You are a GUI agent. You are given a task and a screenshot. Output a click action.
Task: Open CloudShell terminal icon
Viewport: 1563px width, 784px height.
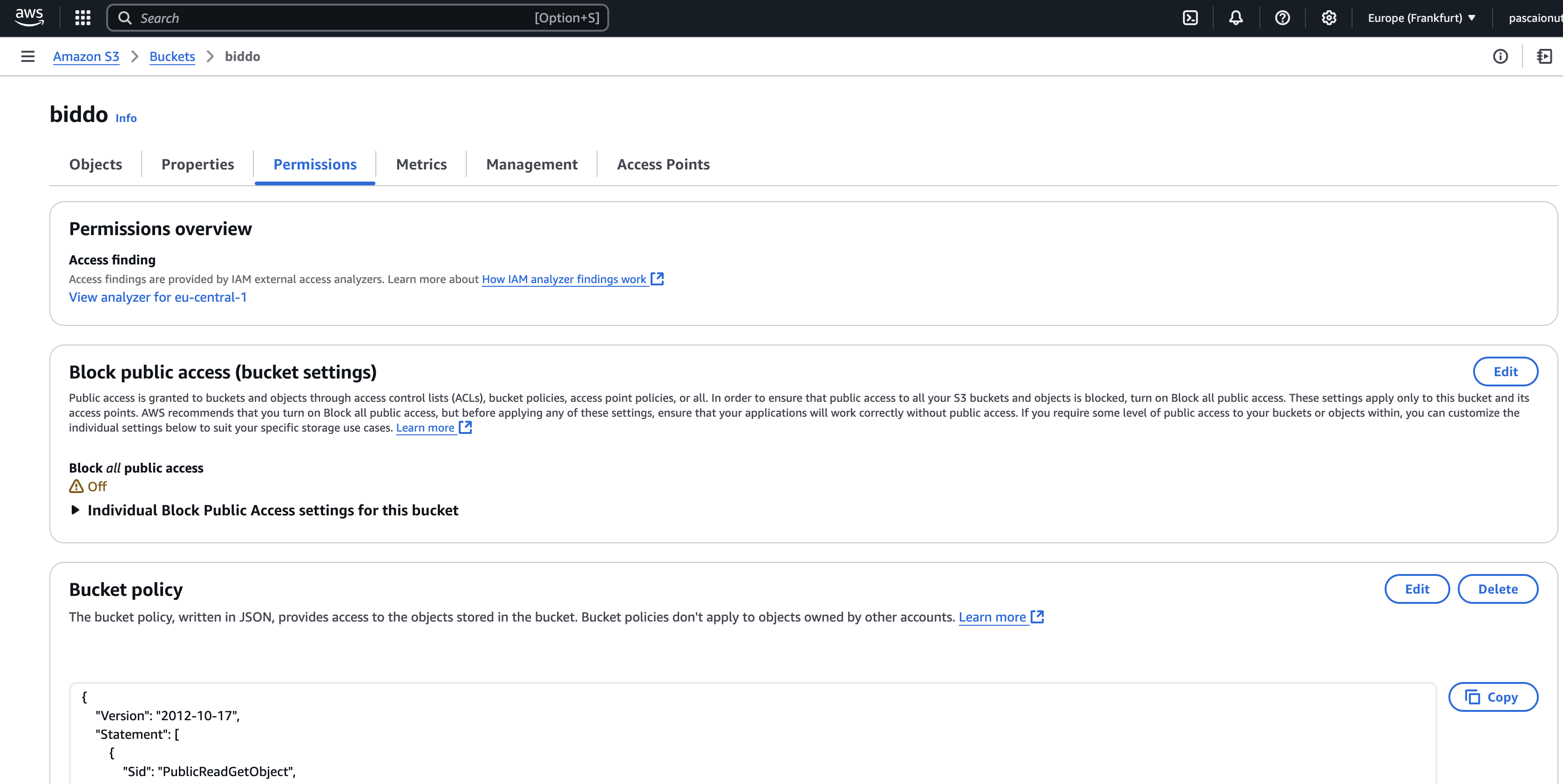tap(1190, 18)
